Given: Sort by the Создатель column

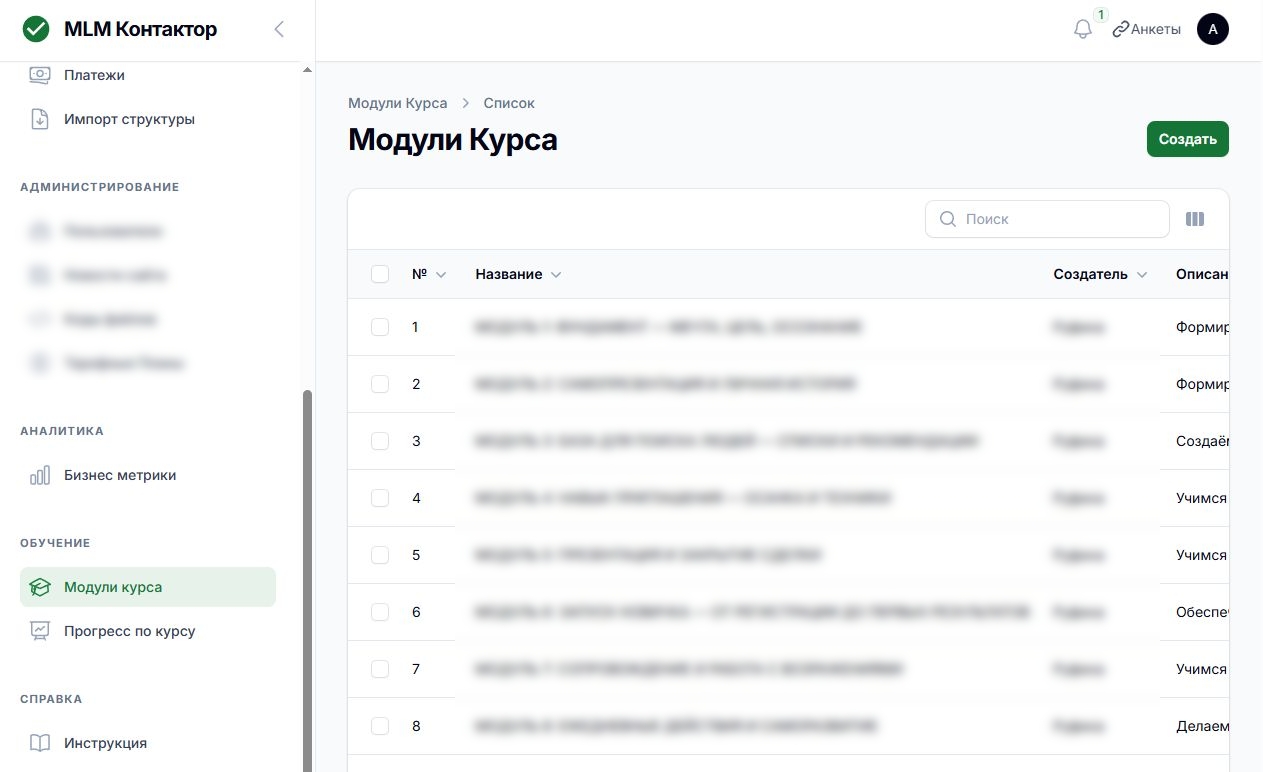Looking at the screenshot, I should [x=1100, y=274].
